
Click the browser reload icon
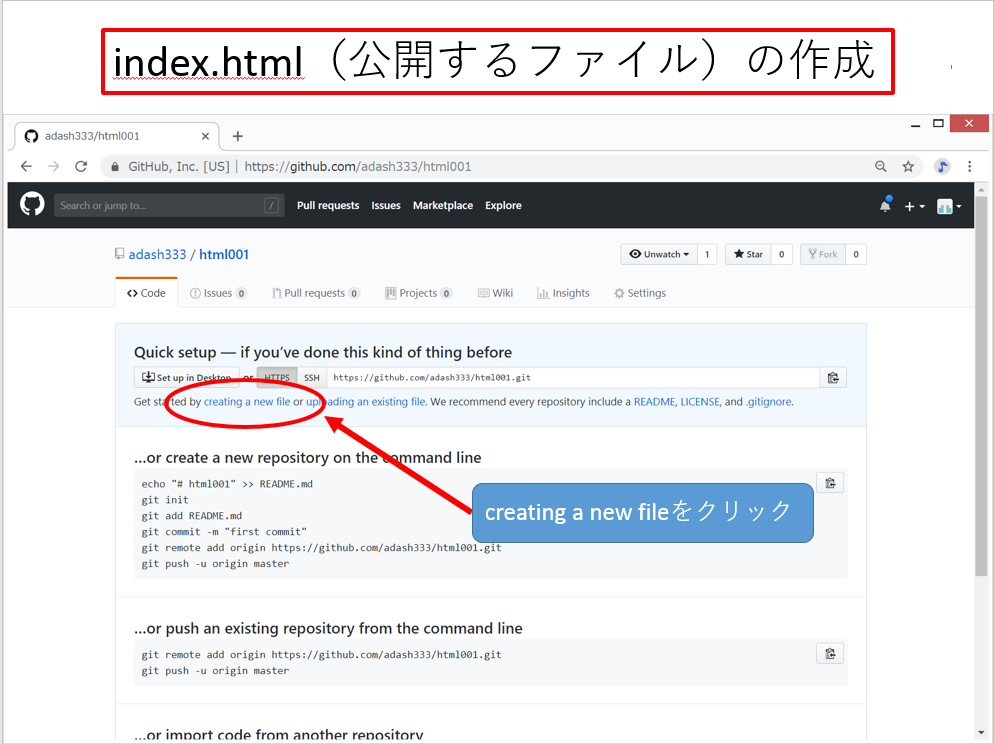click(x=81, y=167)
